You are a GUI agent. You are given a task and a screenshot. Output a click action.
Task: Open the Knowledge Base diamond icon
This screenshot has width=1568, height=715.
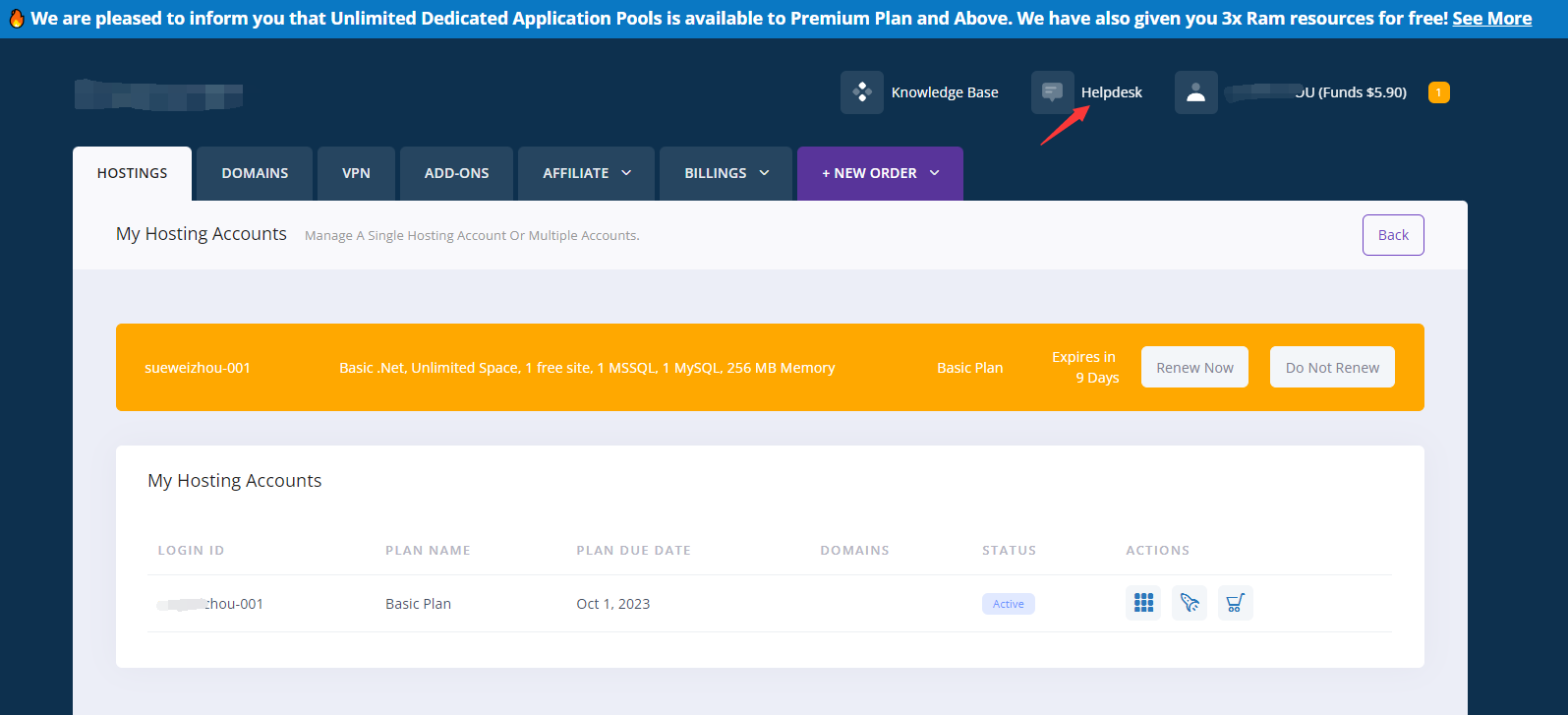pyautogui.click(x=862, y=92)
